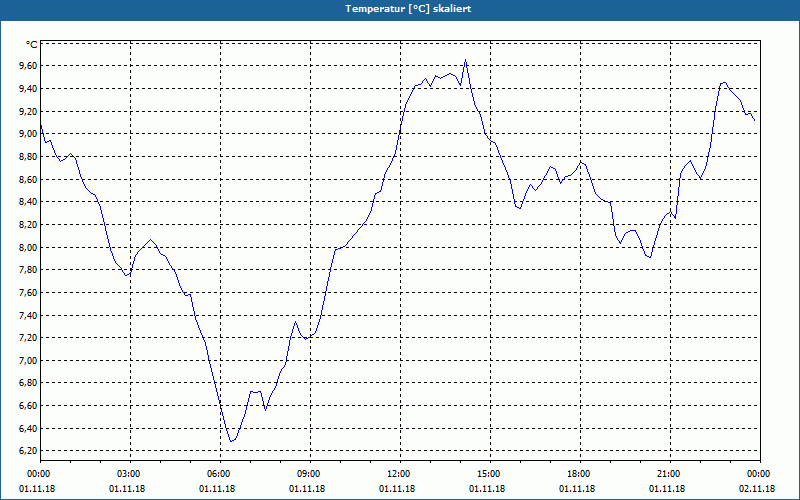Select the 01.11.18 date beneath 18:00
800x500 pixels.
577,489
